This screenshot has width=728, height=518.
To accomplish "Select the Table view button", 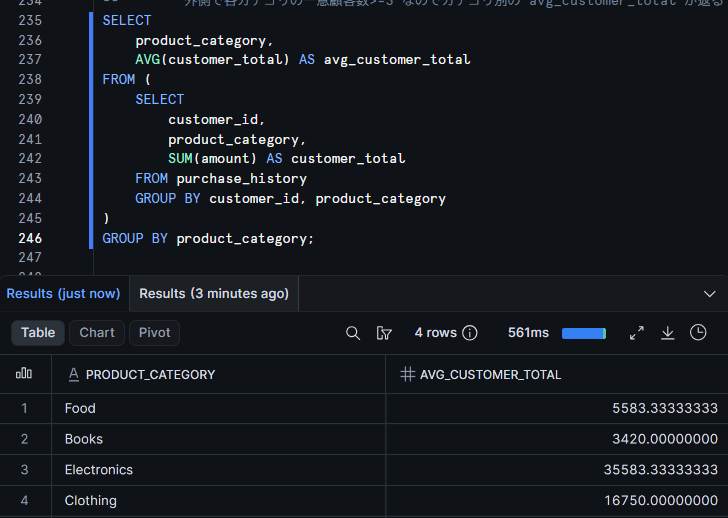I will click(38, 333).
